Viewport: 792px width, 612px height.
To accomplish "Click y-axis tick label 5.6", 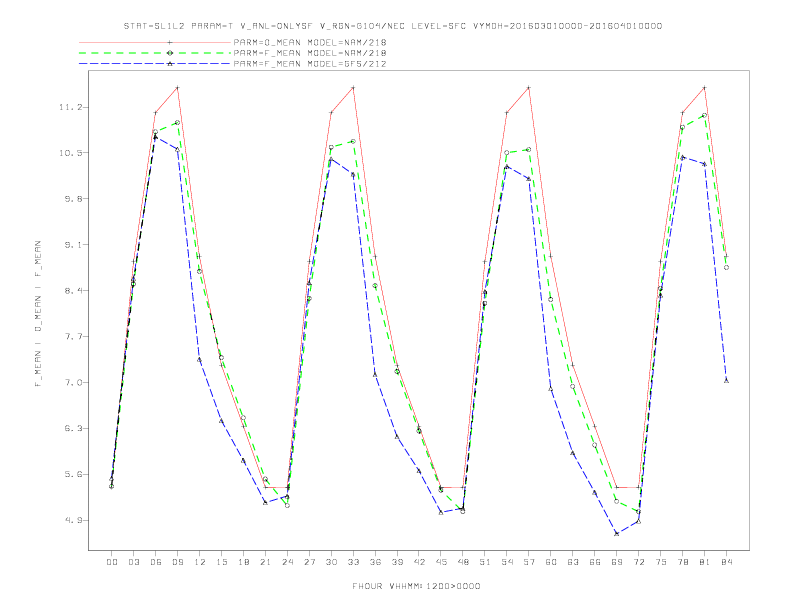I will pos(73,475).
